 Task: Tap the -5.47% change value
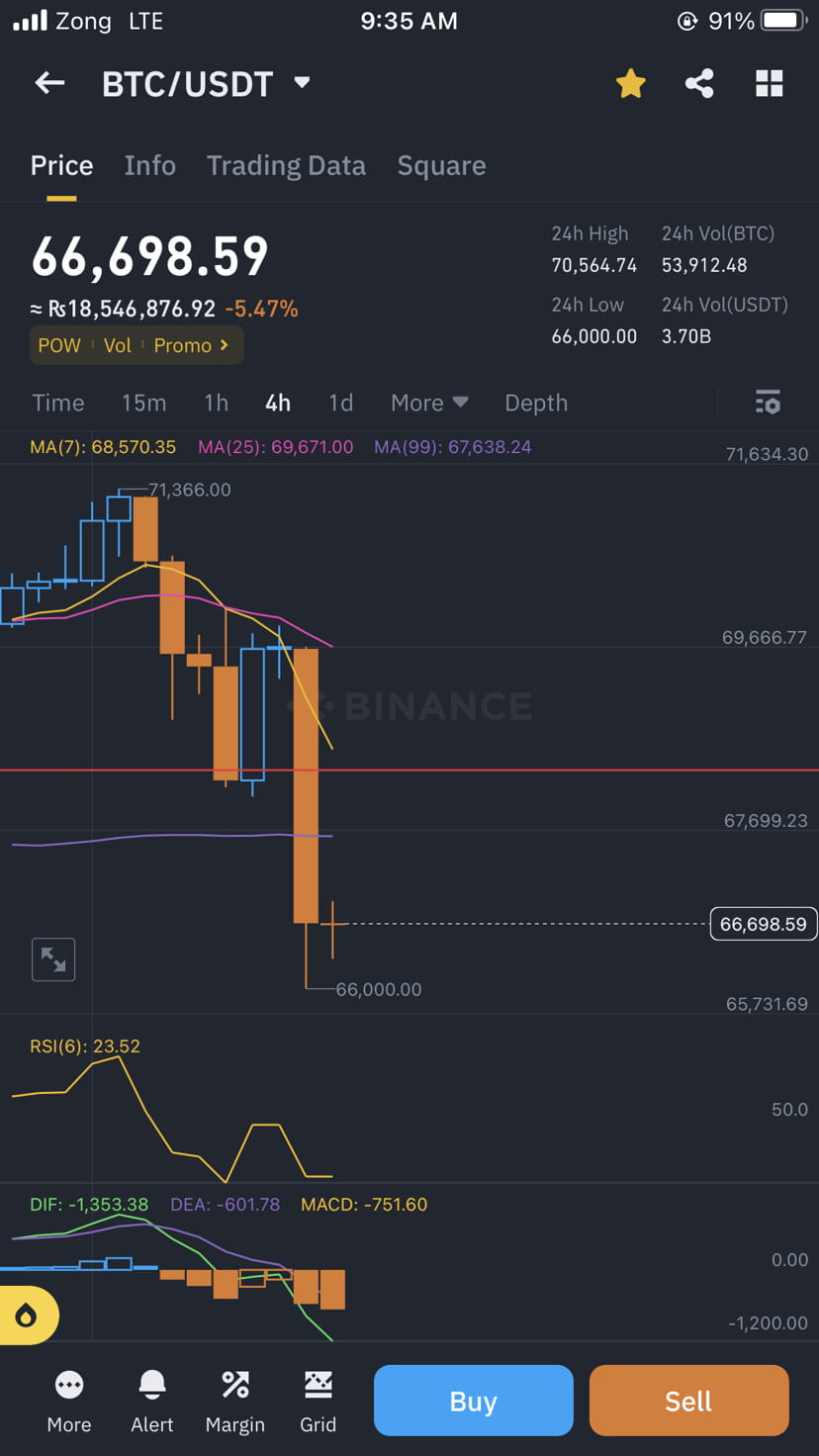261,309
